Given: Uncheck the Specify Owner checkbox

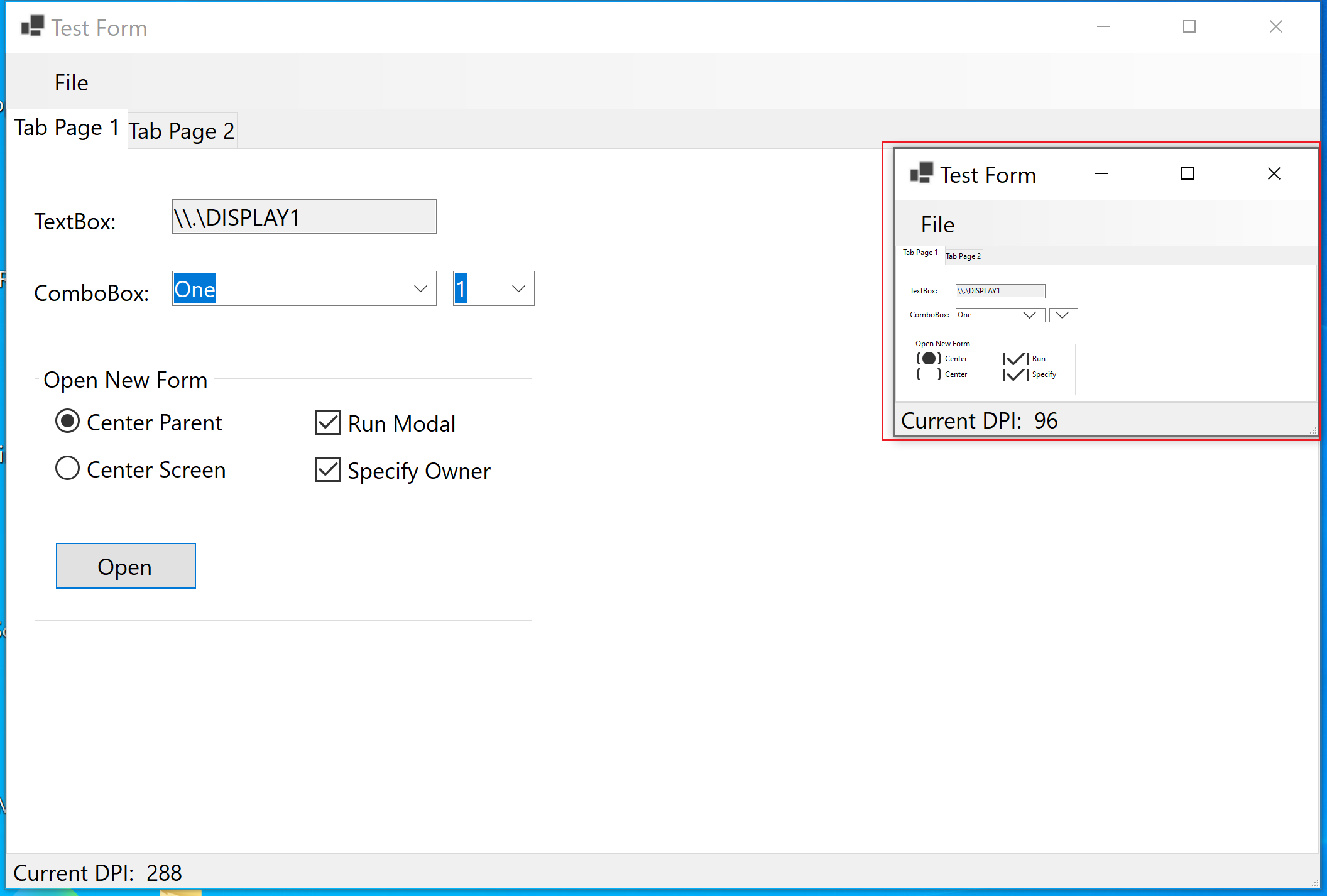Looking at the screenshot, I should tap(327, 470).
